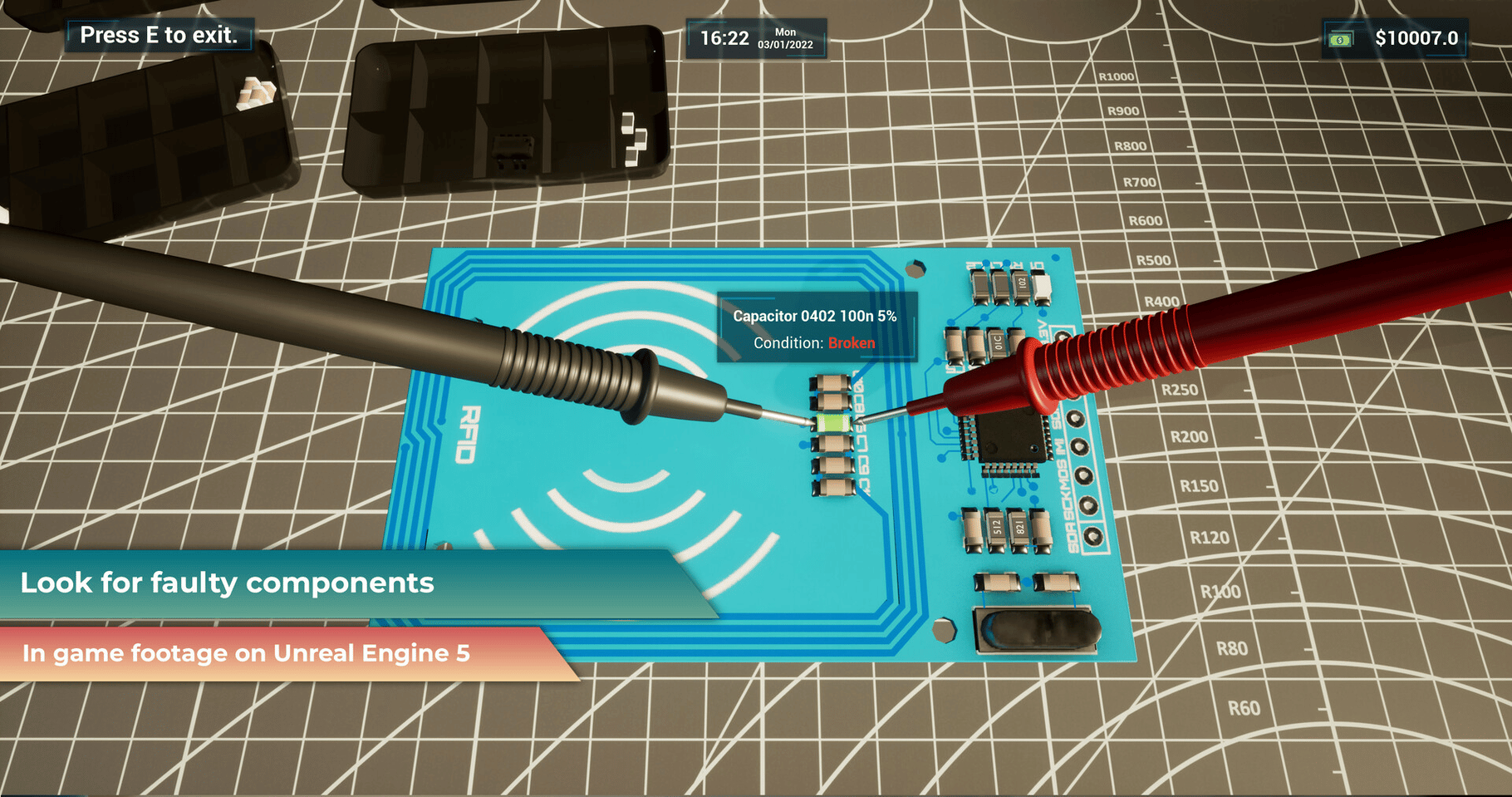
Task: Click the 16:22 clock readout
Action: (x=724, y=38)
